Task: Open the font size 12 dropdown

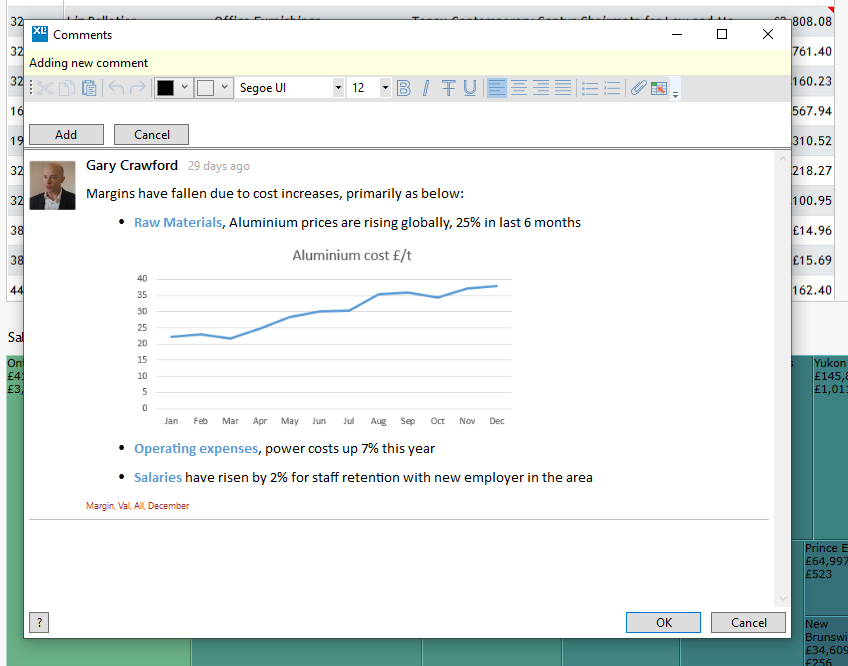Action: point(385,88)
